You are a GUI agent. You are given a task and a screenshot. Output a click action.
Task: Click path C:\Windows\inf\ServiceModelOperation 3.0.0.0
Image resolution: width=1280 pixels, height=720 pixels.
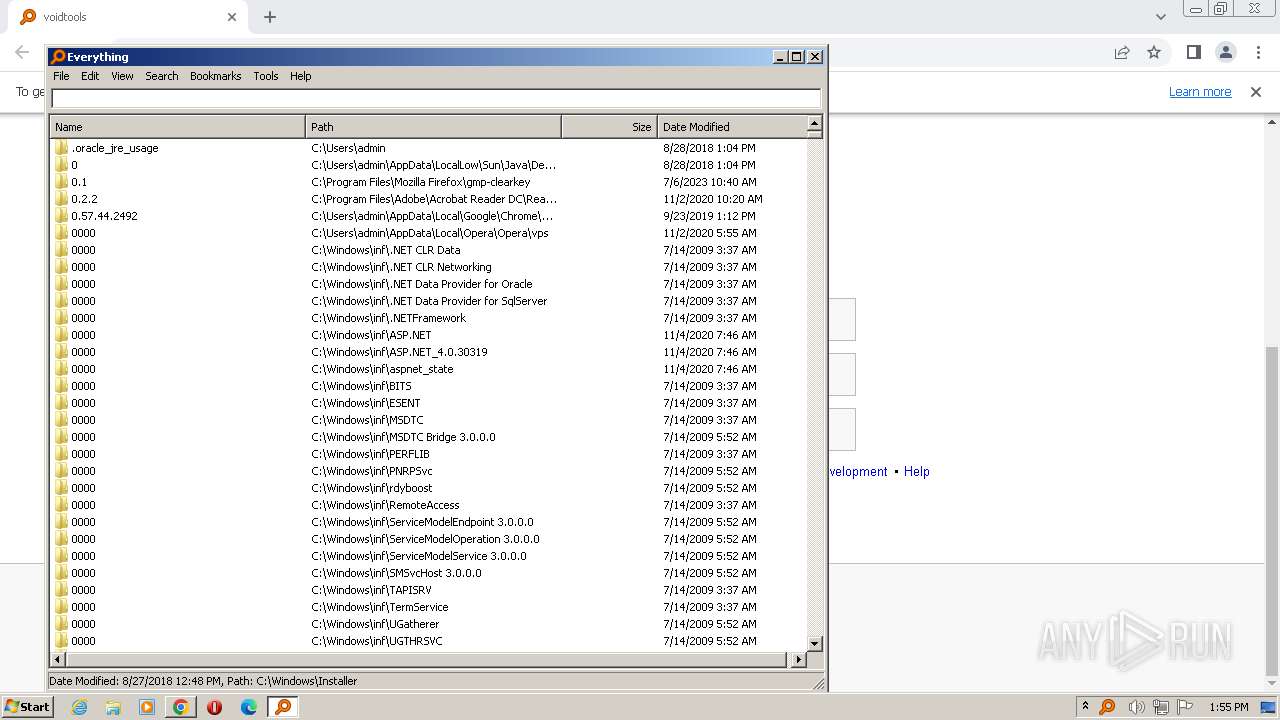(x=425, y=539)
